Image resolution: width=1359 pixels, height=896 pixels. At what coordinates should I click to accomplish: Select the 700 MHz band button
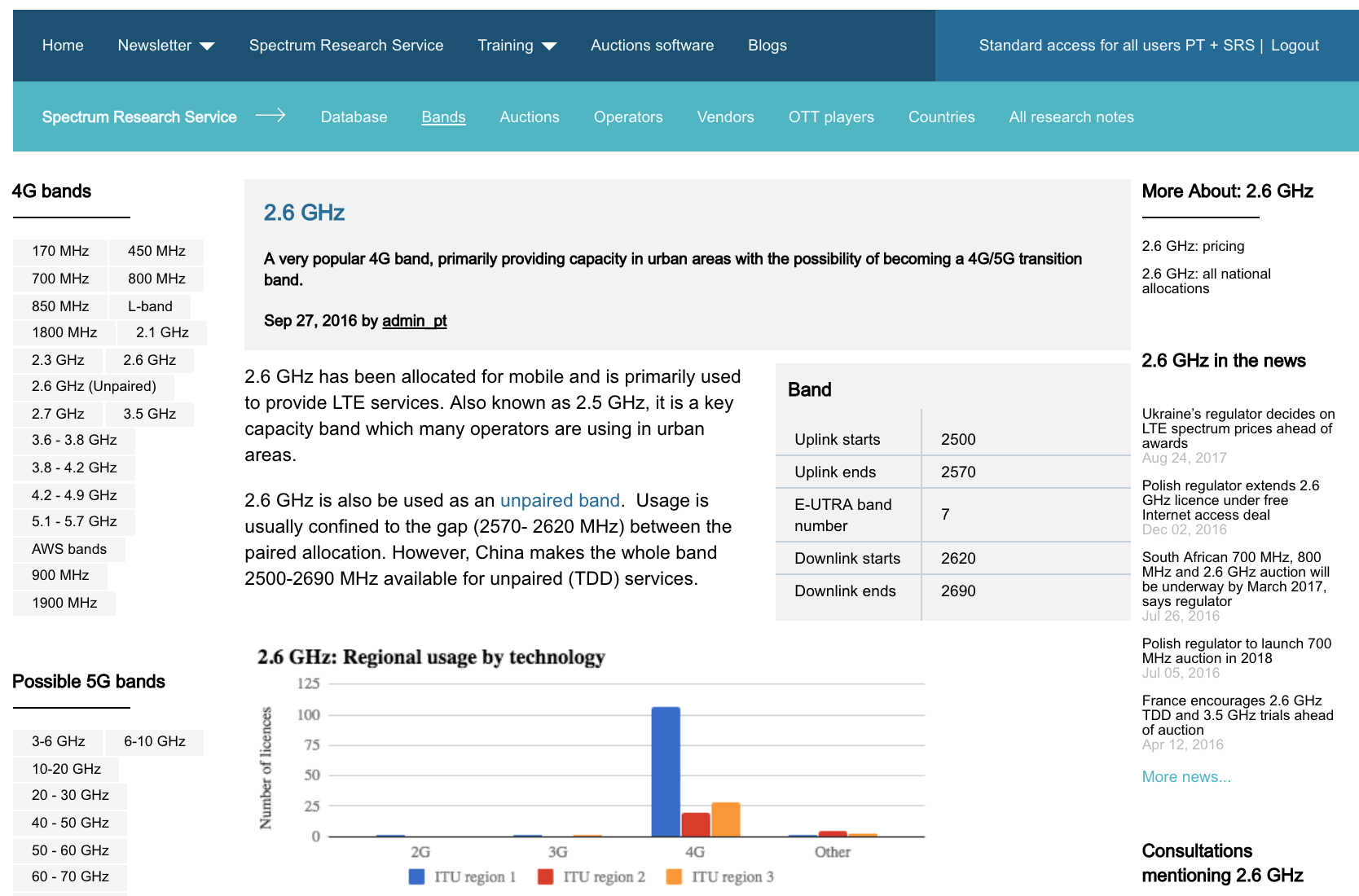pyautogui.click(x=60, y=279)
